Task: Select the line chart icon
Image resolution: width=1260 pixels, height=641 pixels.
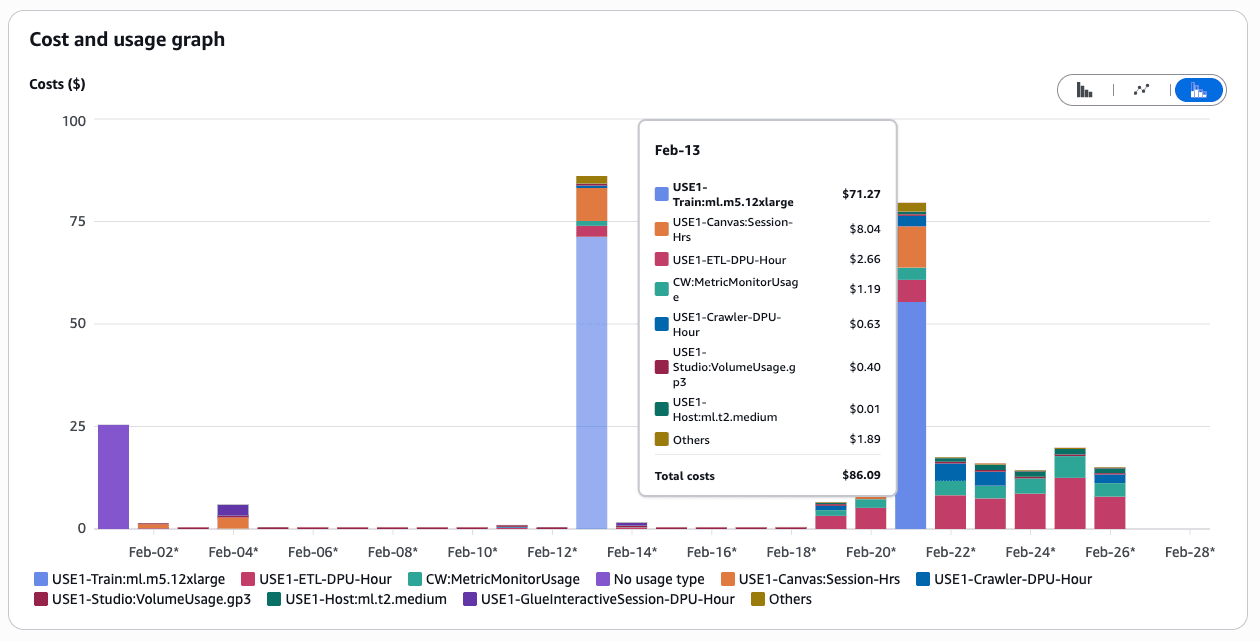Action: click(1141, 90)
